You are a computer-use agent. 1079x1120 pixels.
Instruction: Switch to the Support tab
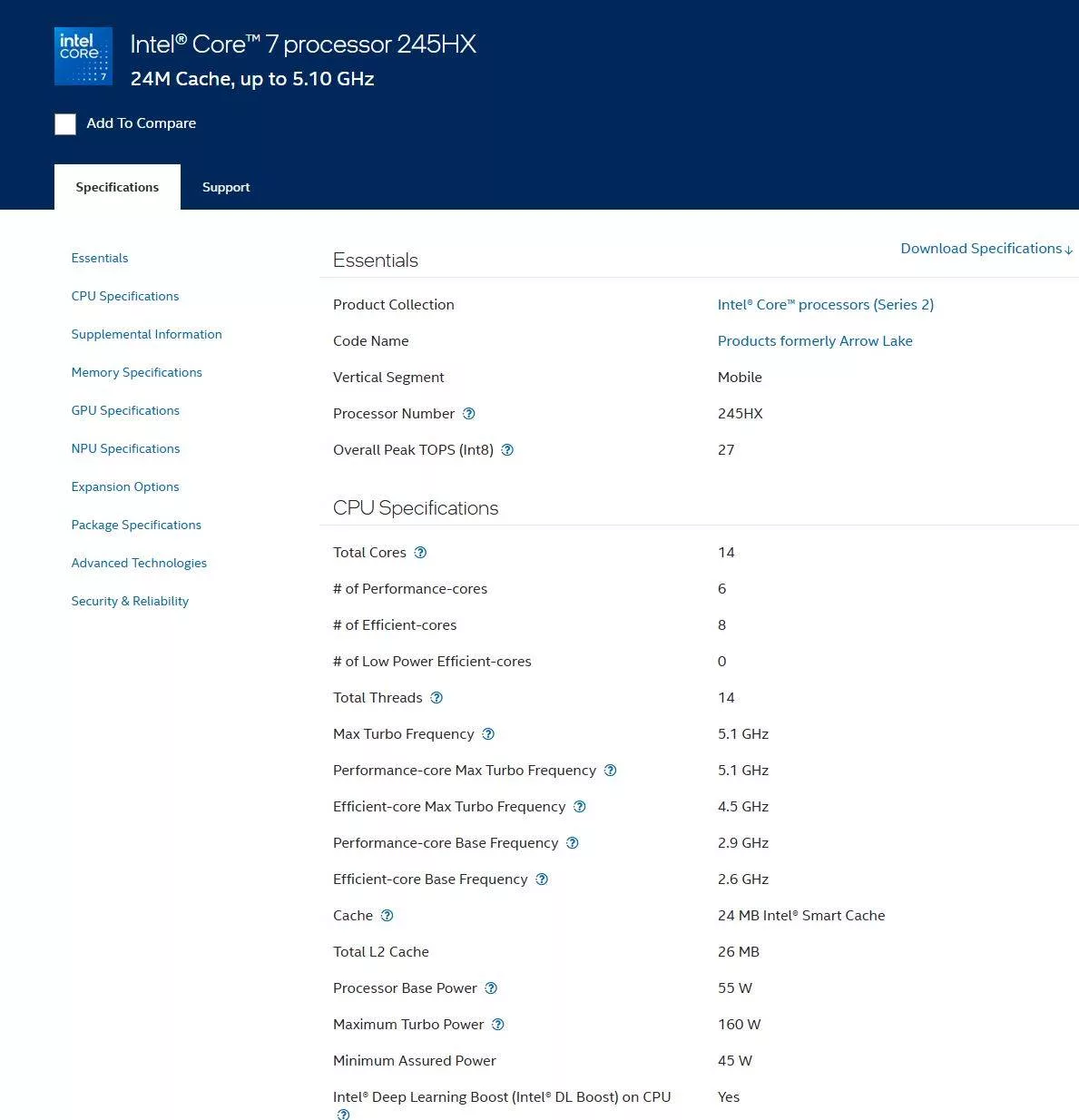click(226, 187)
